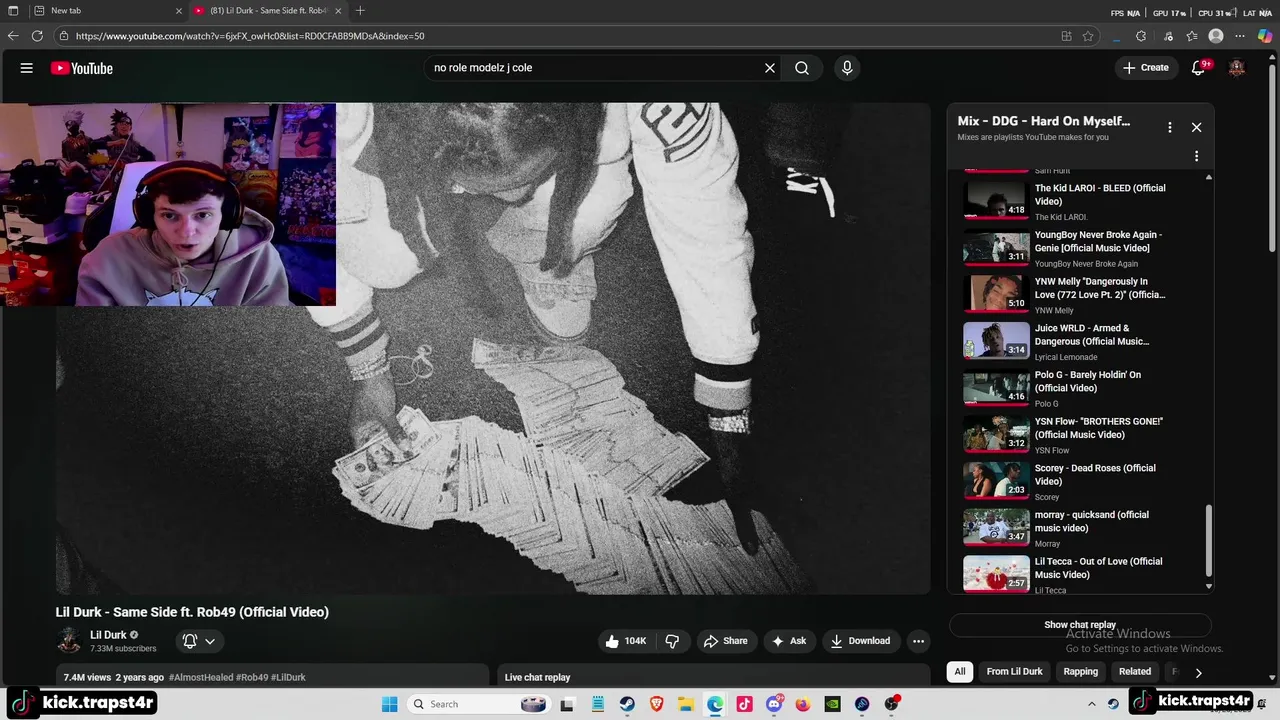The image size is (1280, 720).
Task: Dislike the Lil Durk video
Action: point(672,641)
